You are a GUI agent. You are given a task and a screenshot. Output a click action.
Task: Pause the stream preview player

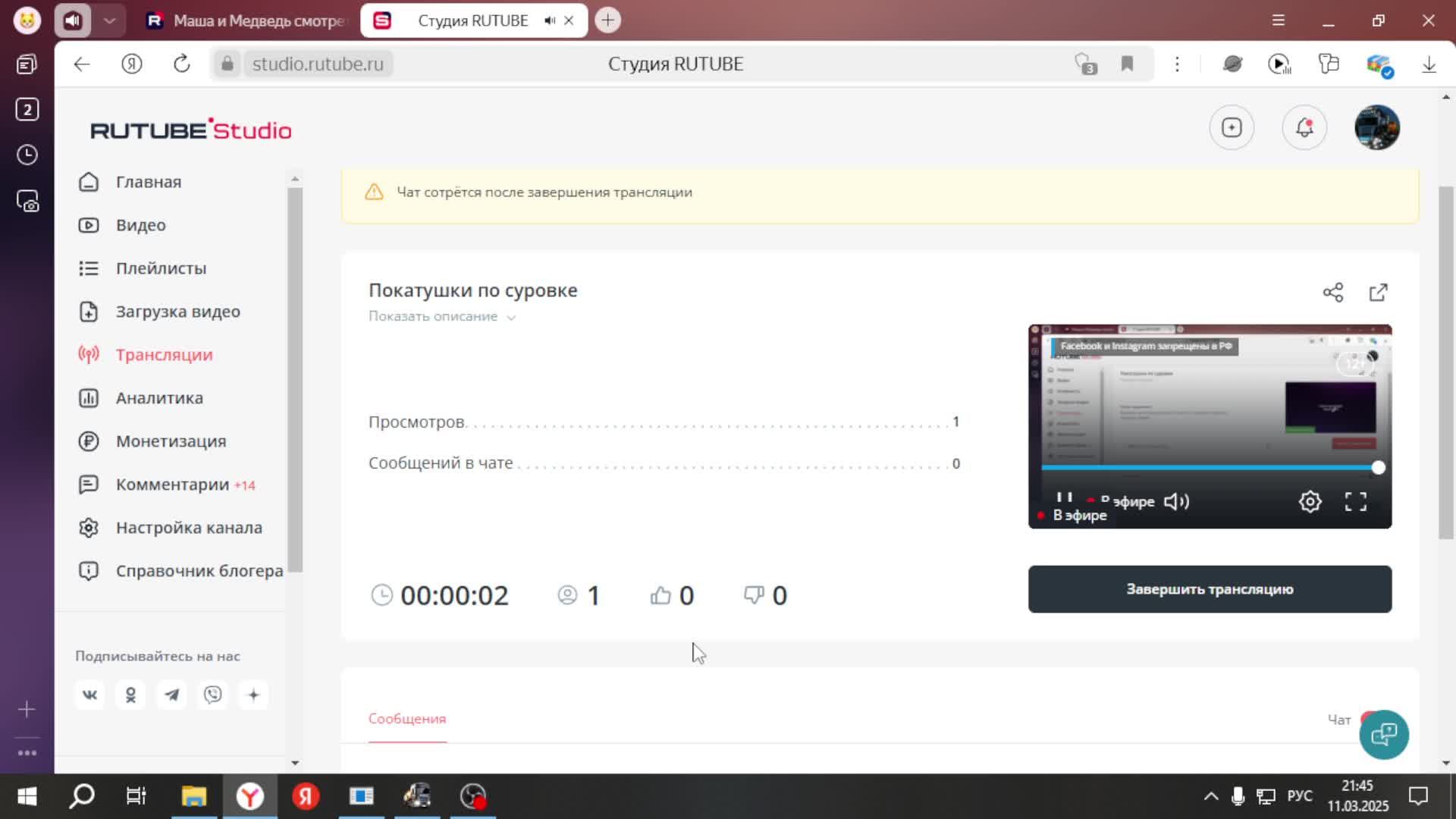[x=1064, y=498]
